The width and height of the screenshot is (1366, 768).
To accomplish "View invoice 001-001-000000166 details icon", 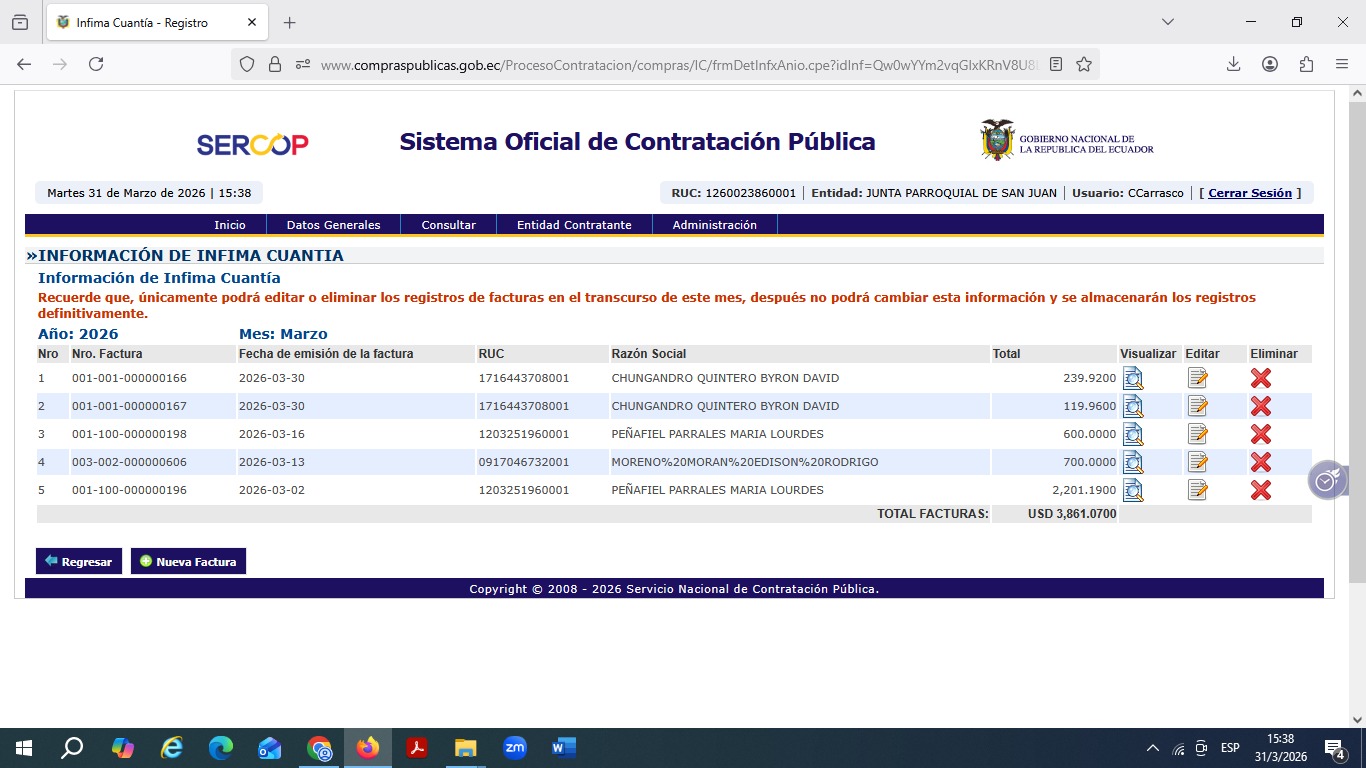I will click(x=1132, y=378).
